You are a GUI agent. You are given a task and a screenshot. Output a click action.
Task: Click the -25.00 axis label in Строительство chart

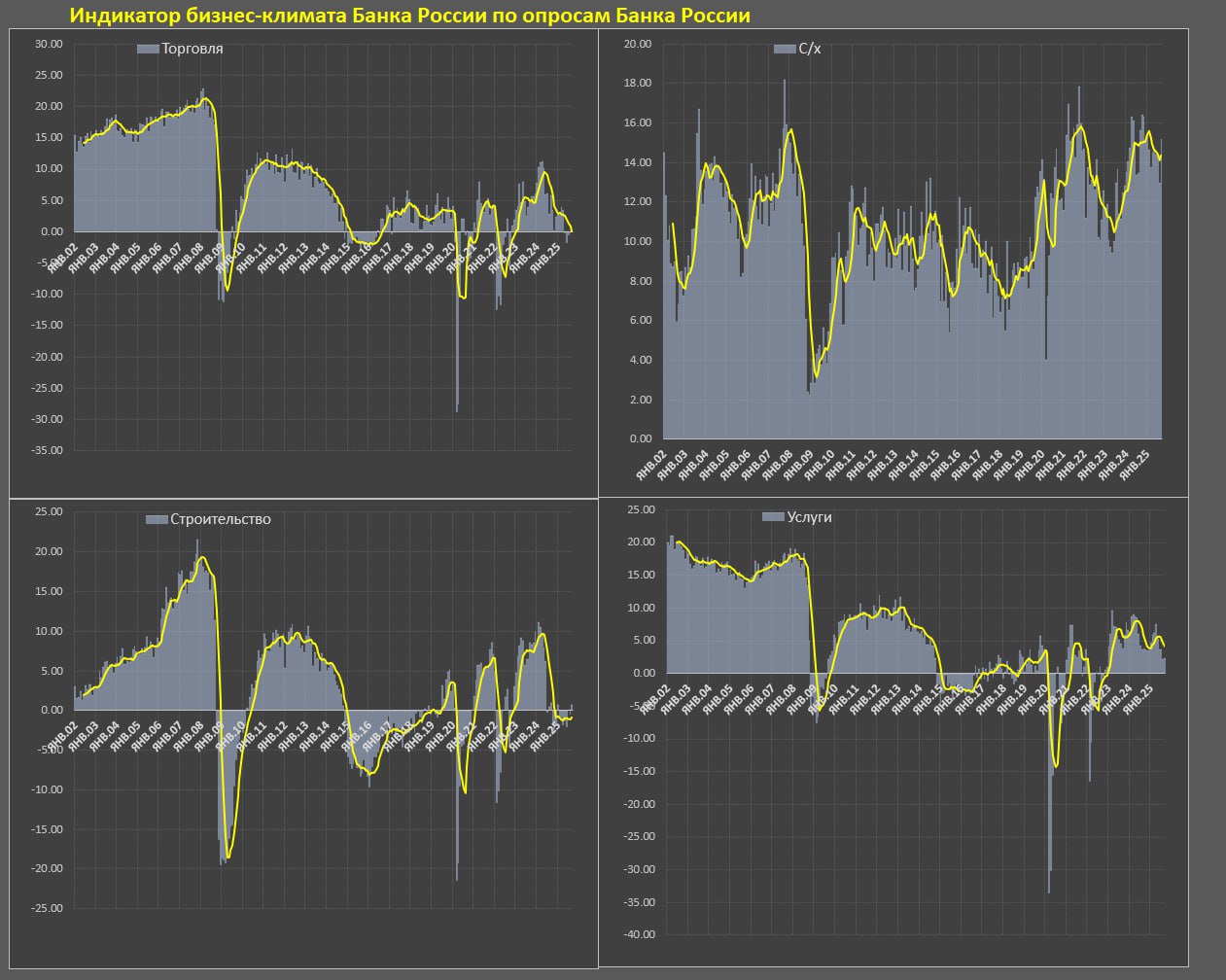(47, 908)
